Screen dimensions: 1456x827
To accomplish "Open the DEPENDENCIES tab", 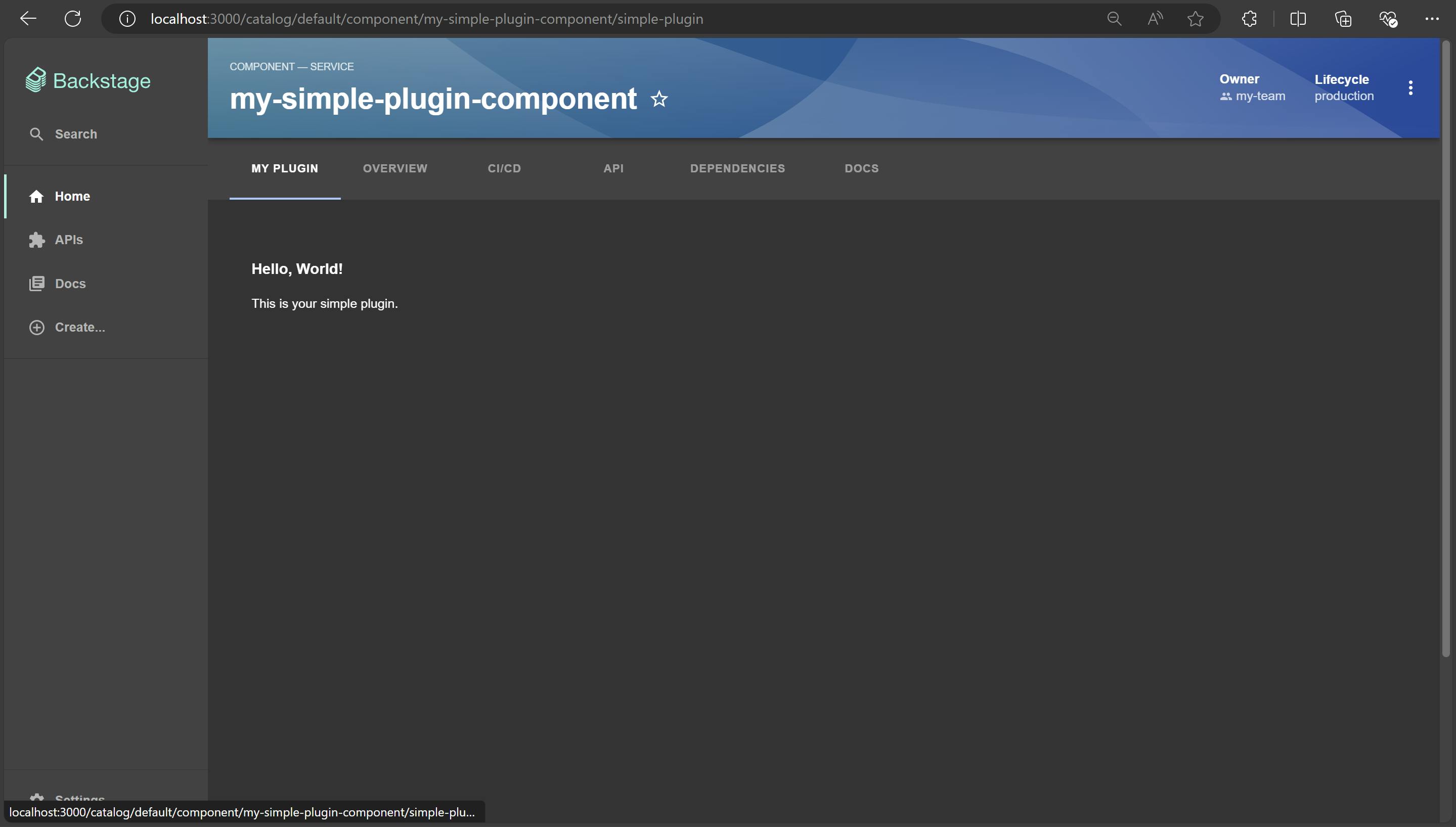I will tap(737, 169).
